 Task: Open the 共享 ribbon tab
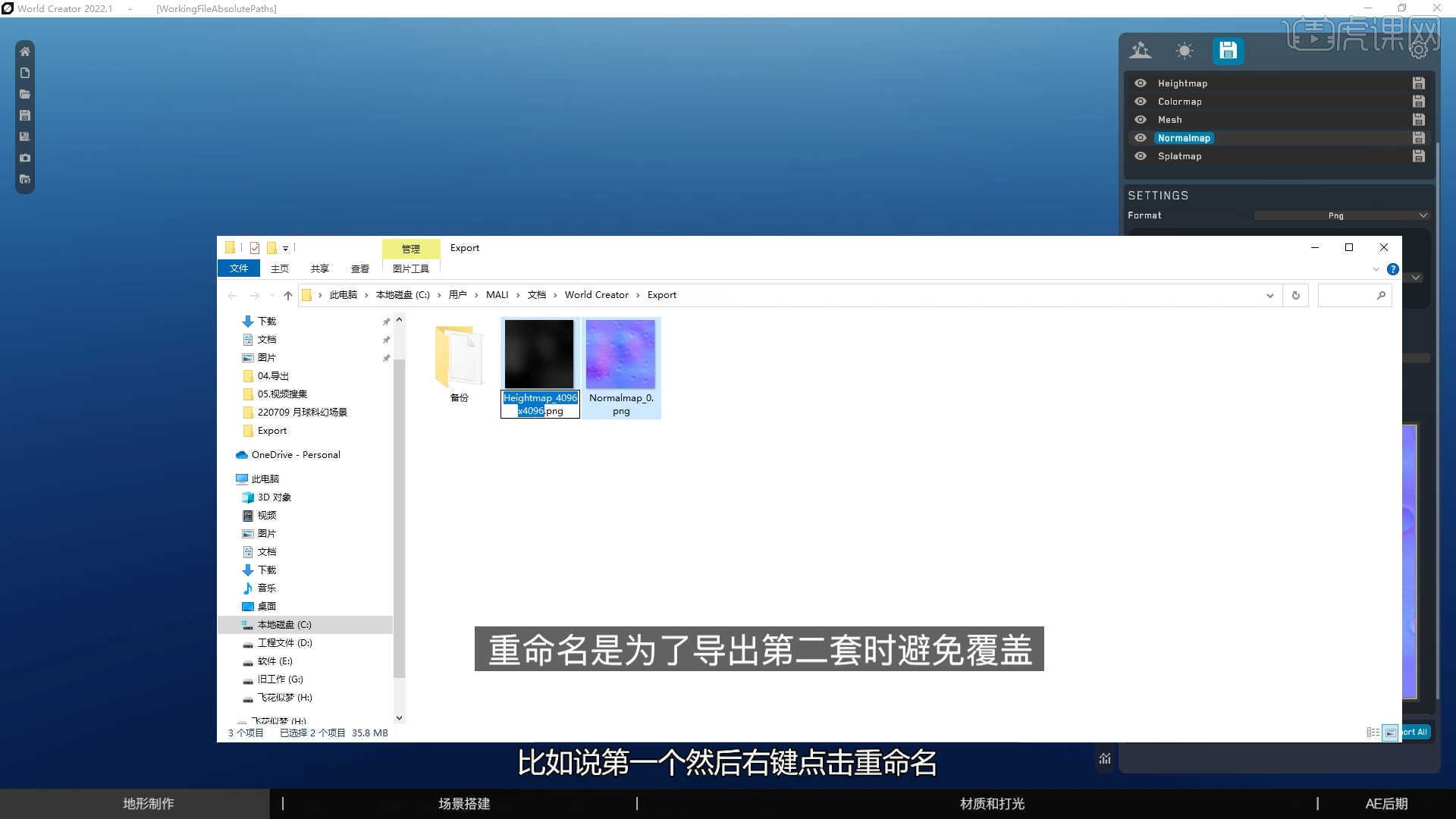320,268
